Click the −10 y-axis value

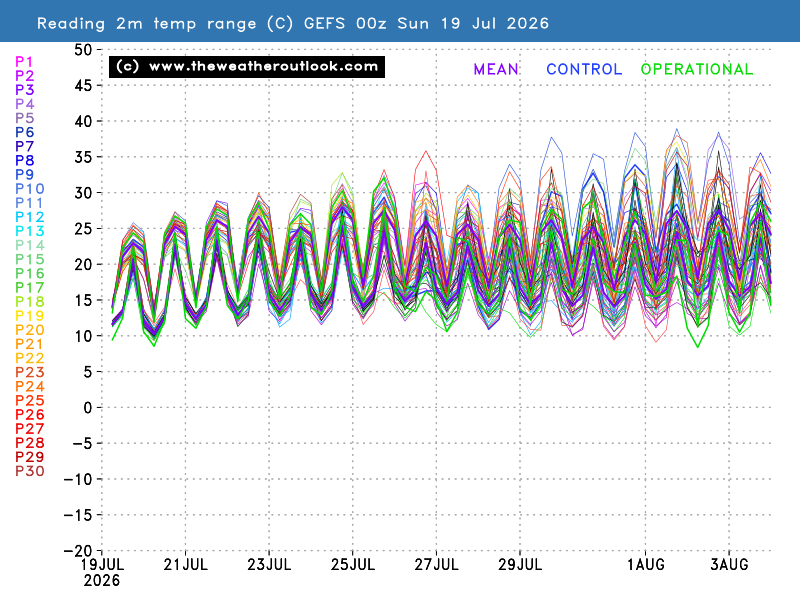tap(78, 479)
